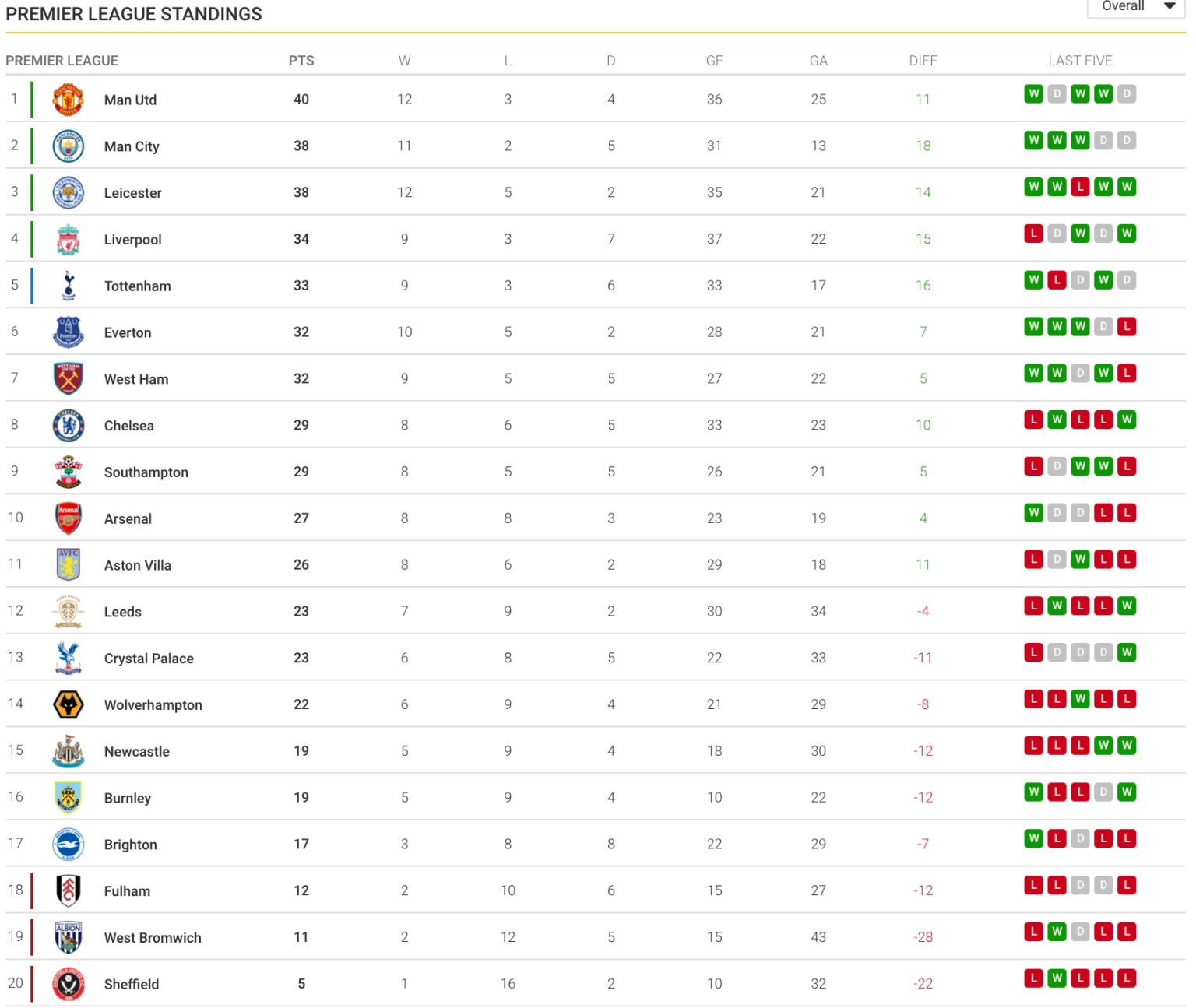Click the Man Utd club crest
Image resolution: width=1196 pixels, height=1008 pixels.
(68, 100)
